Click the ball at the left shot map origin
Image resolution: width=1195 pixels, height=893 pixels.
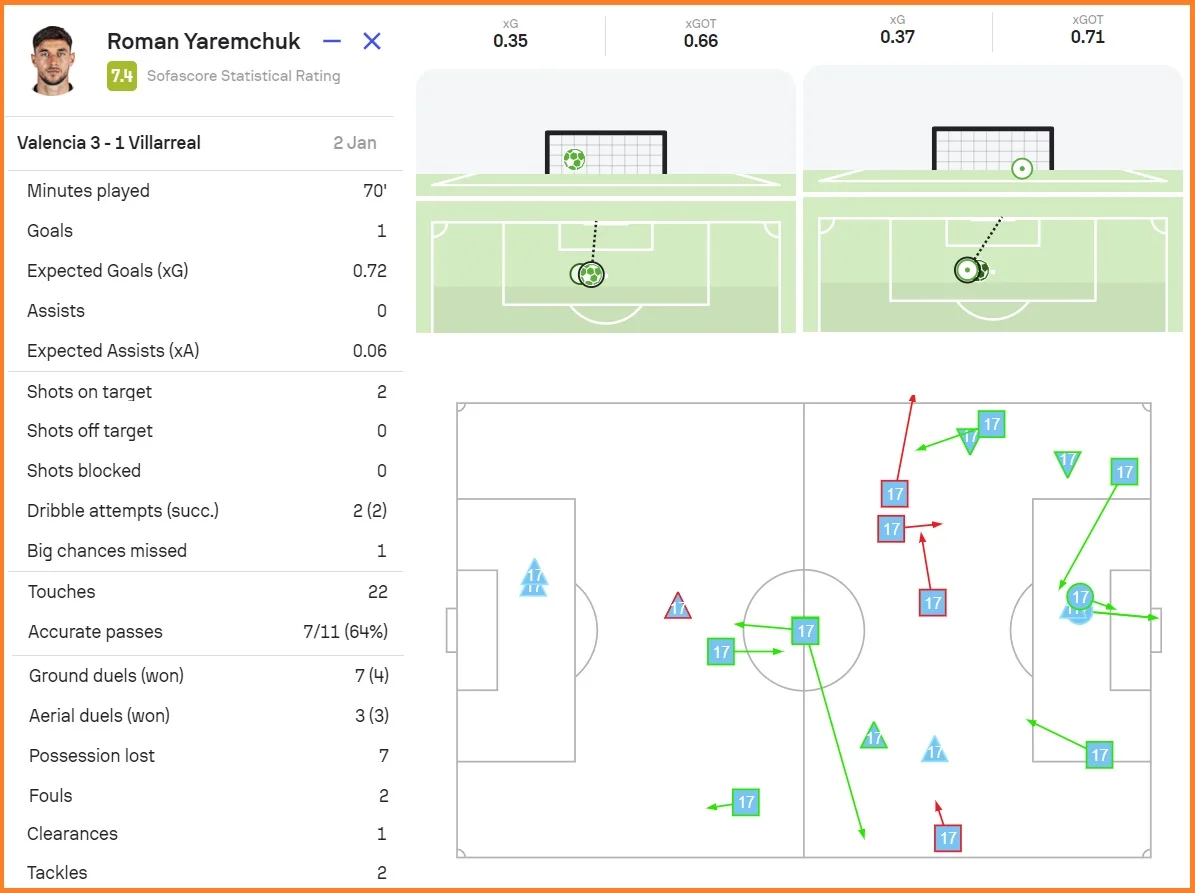(590, 274)
